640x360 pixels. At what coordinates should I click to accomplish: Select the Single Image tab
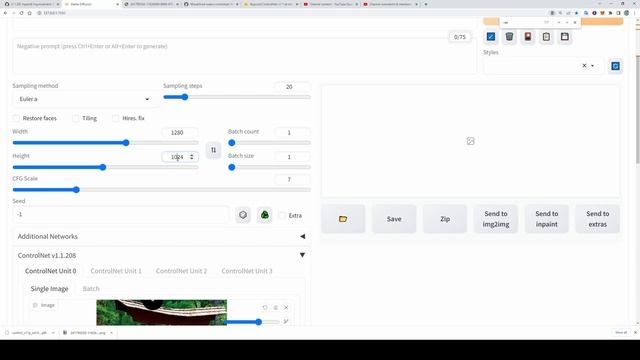click(49, 289)
